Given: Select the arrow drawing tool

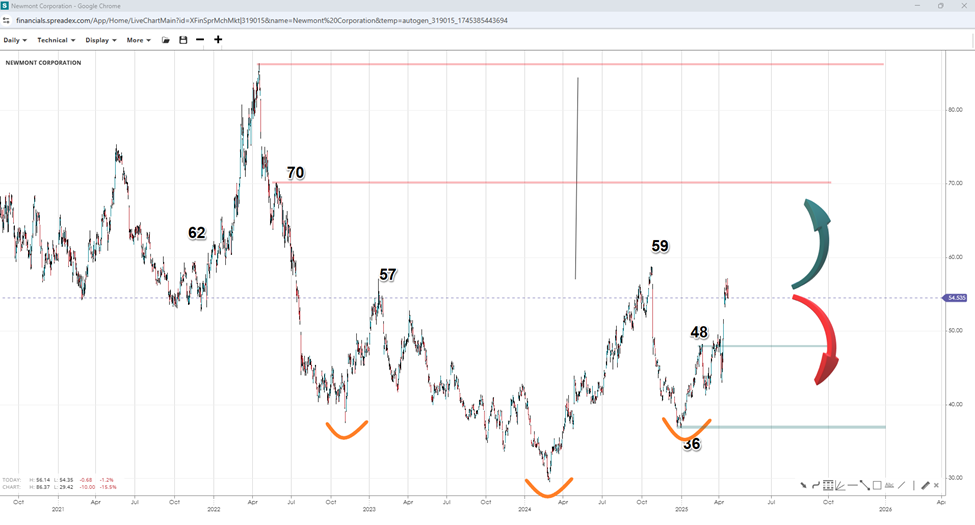Looking at the screenshot, I should pos(803,485).
